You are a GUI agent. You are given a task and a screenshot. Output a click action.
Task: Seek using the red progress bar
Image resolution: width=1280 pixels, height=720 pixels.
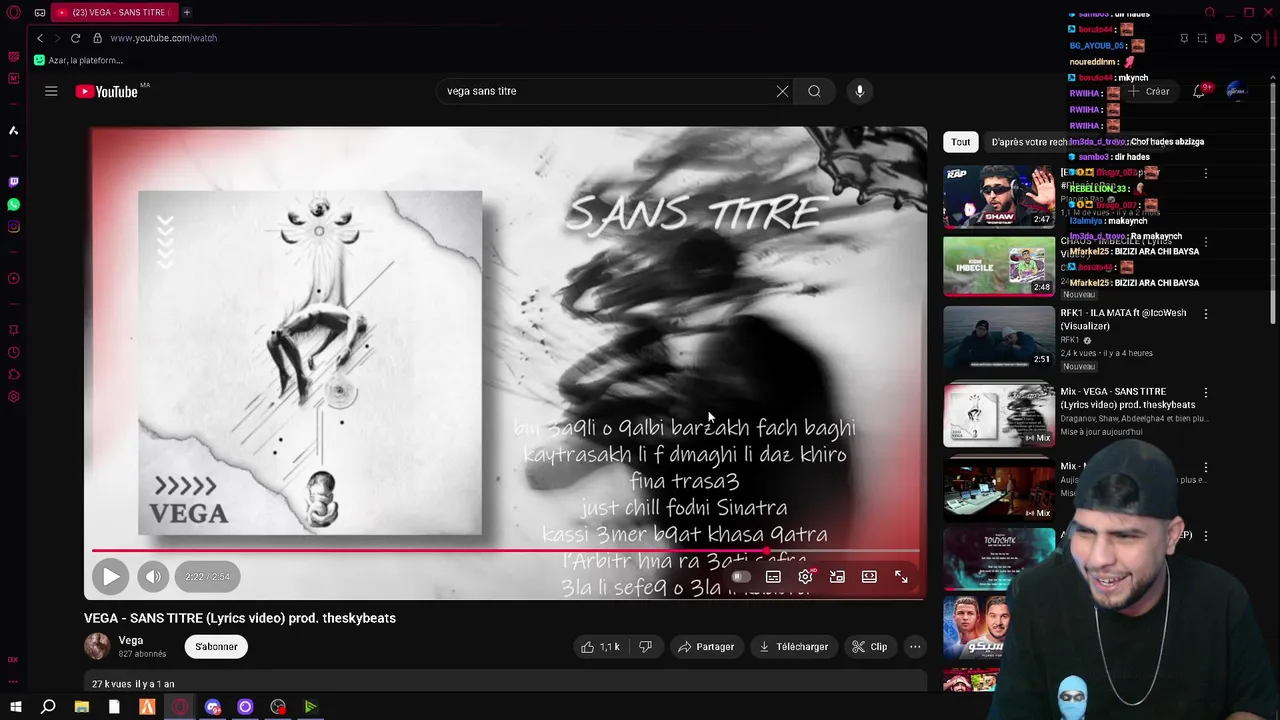click(505, 550)
